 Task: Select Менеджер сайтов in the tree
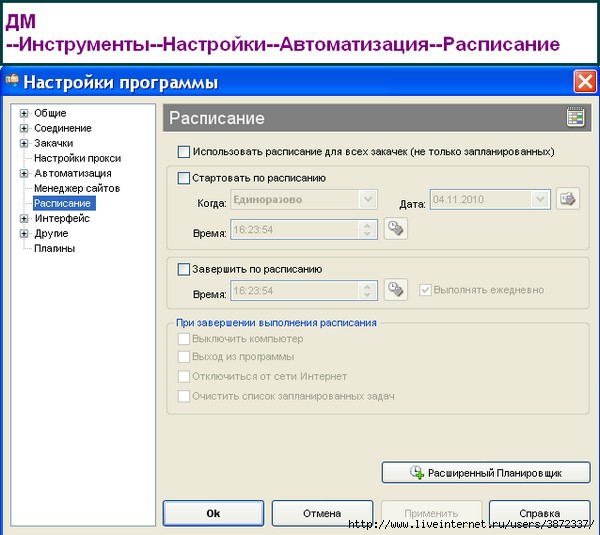tap(77, 188)
